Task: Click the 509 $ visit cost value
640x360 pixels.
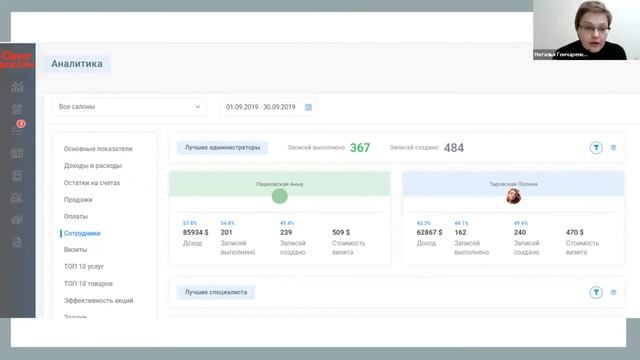Action: (341, 232)
